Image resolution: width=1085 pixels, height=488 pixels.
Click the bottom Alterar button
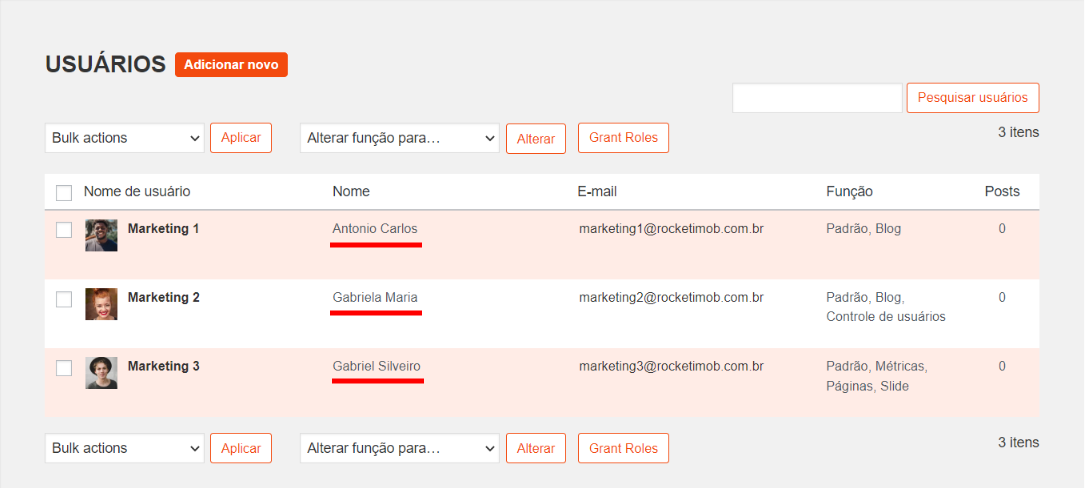[x=536, y=449]
